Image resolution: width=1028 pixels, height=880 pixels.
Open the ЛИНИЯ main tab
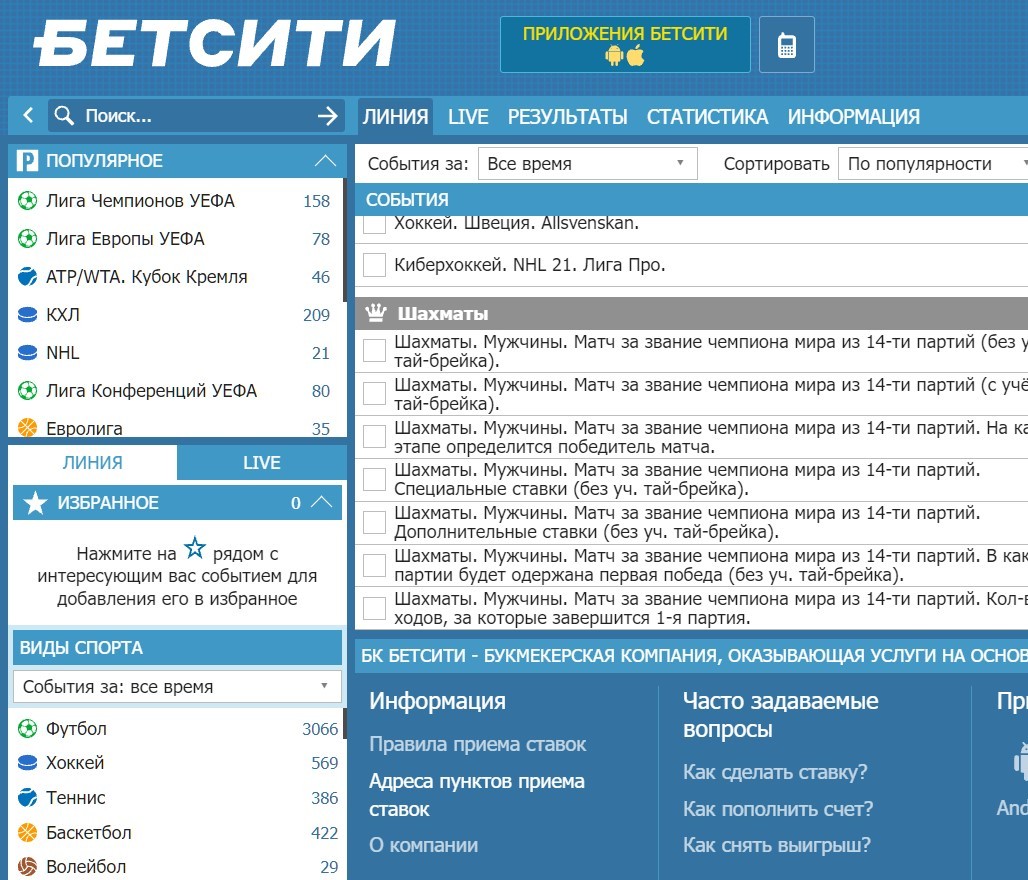(395, 117)
